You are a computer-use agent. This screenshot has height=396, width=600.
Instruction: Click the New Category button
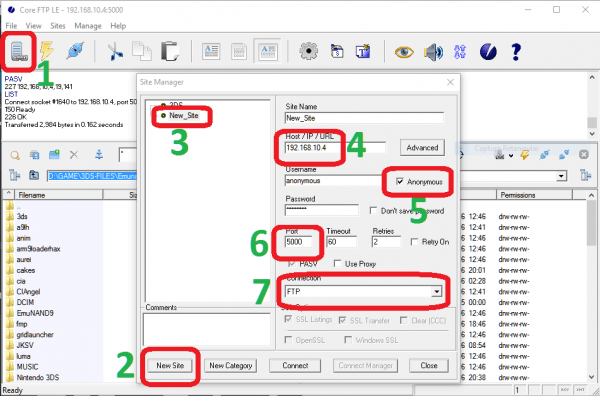[x=230, y=365]
